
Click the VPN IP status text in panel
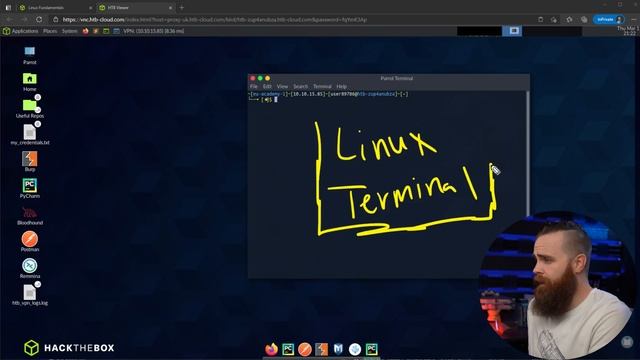153,31
